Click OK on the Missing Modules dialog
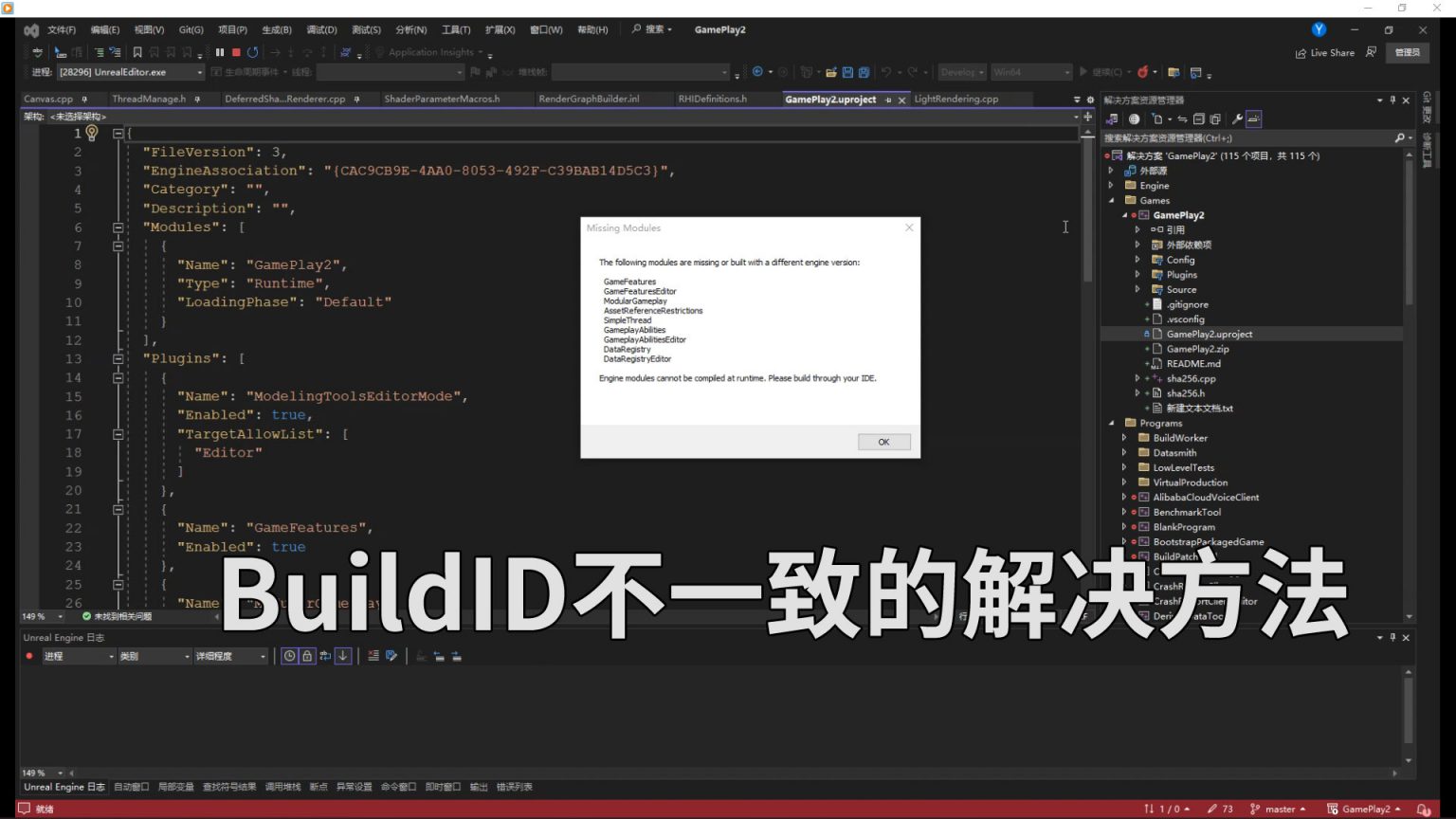Image resolution: width=1456 pixels, height=819 pixels. click(883, 441)
